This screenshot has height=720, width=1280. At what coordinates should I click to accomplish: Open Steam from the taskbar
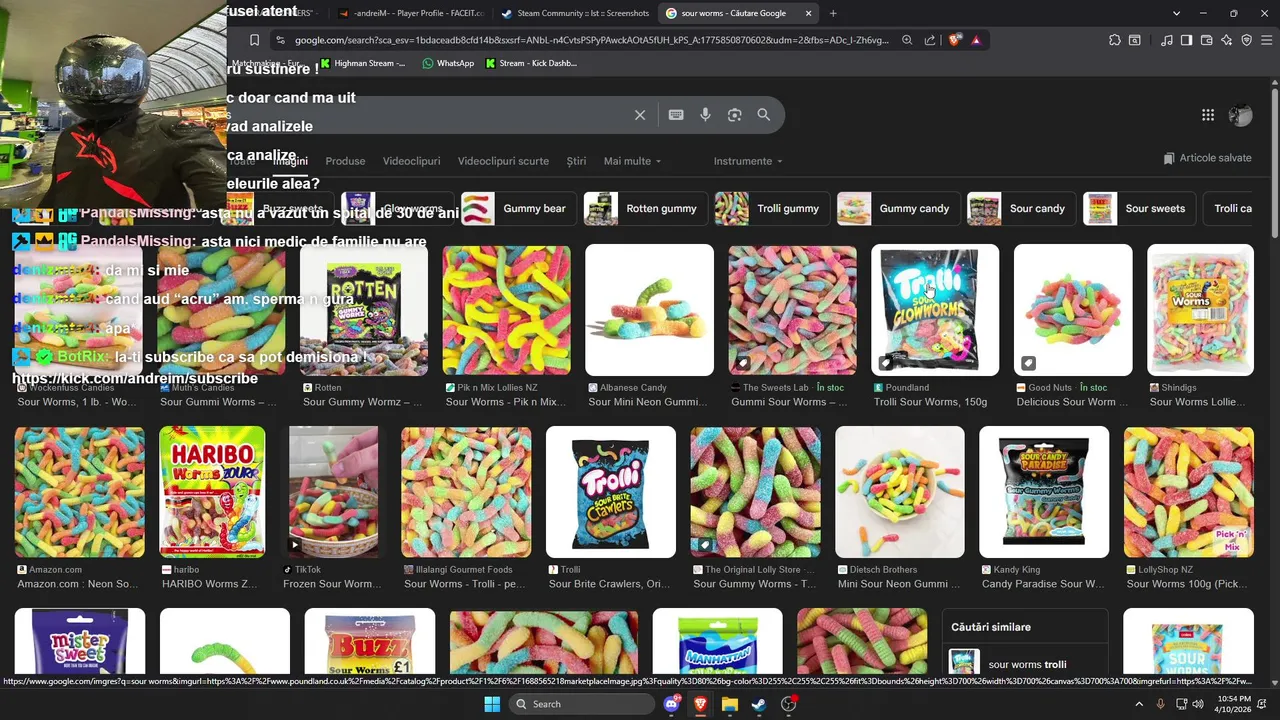[759, 704]
